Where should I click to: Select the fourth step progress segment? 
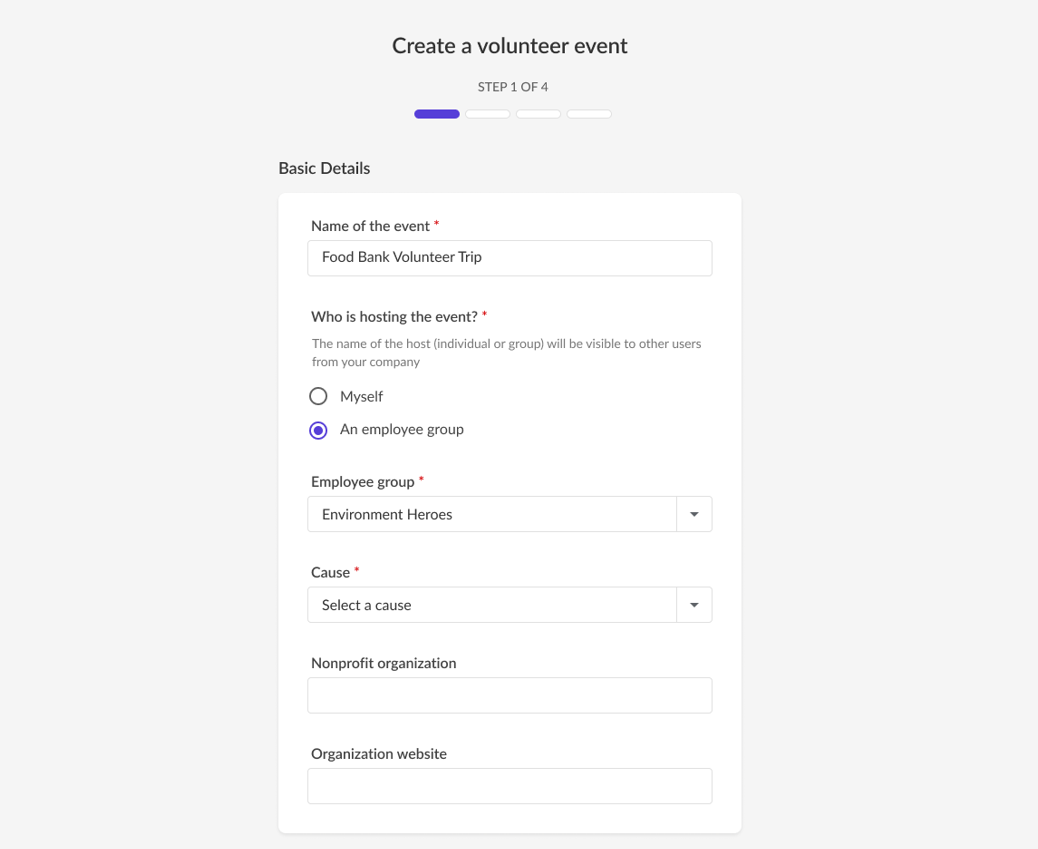[589, 114]
